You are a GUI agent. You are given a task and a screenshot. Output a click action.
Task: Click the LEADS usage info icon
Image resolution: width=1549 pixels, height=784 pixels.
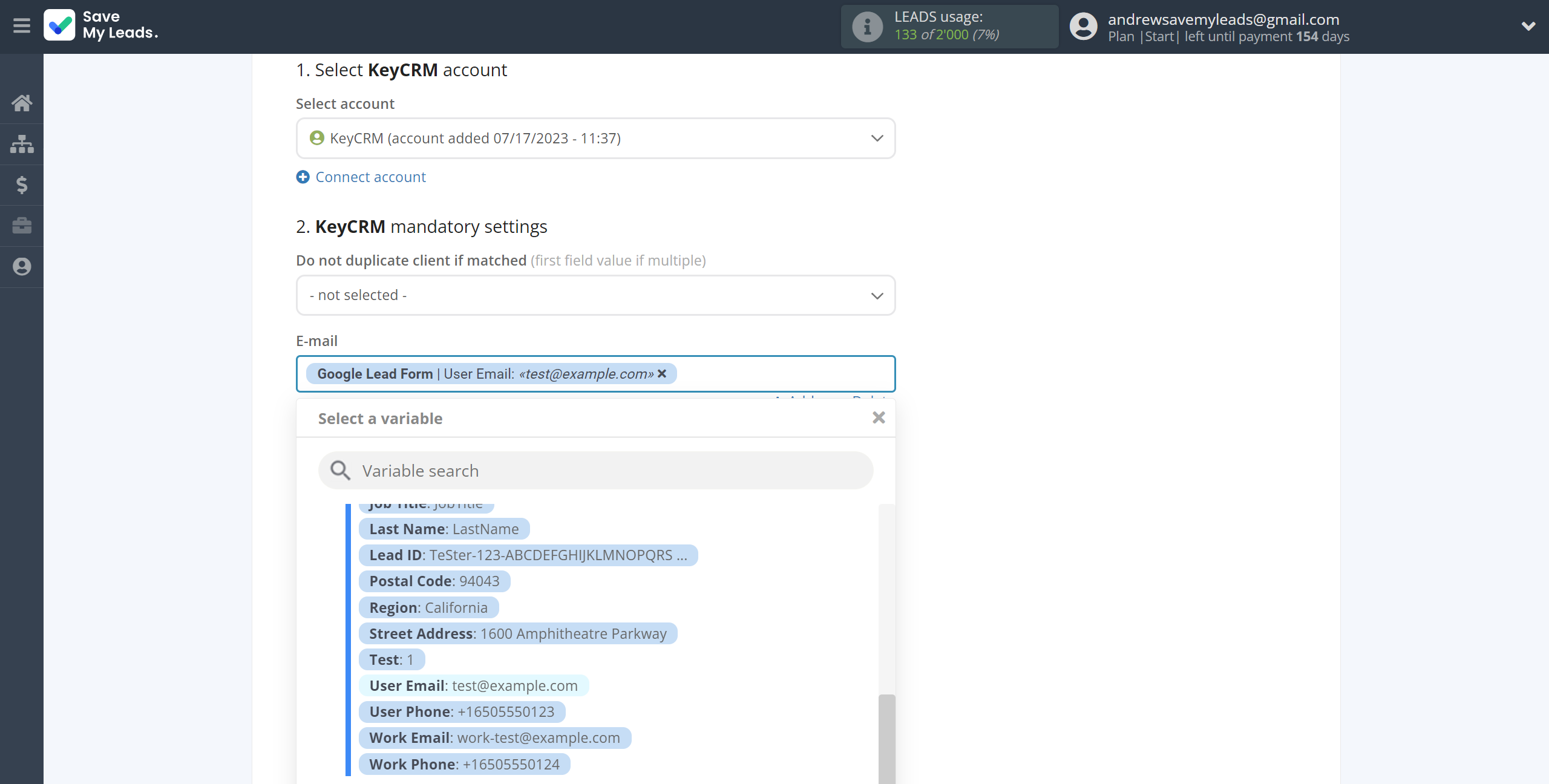[x=867, y=27]
